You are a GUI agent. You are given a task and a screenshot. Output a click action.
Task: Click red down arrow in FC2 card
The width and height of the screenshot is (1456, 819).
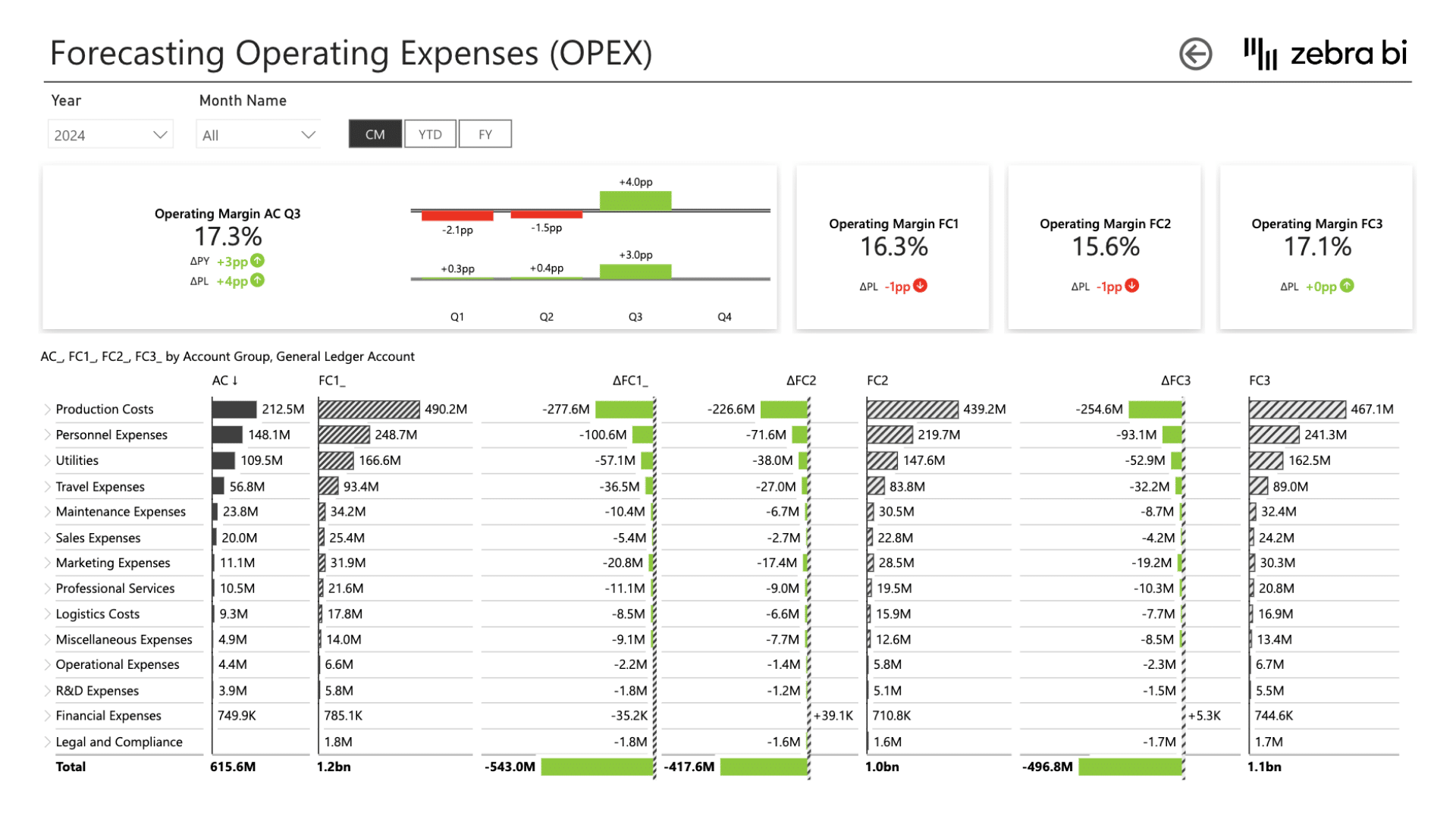coord(1131,286)
